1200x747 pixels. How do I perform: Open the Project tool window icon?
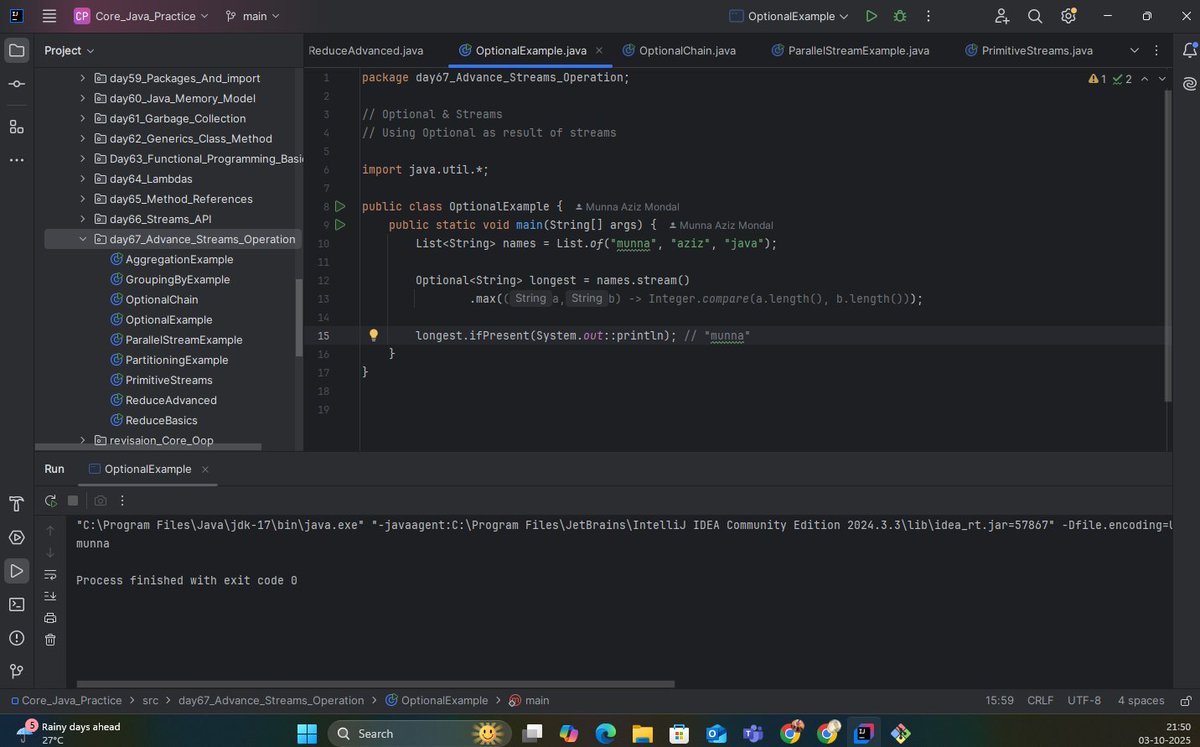click(x=16, y=50)
